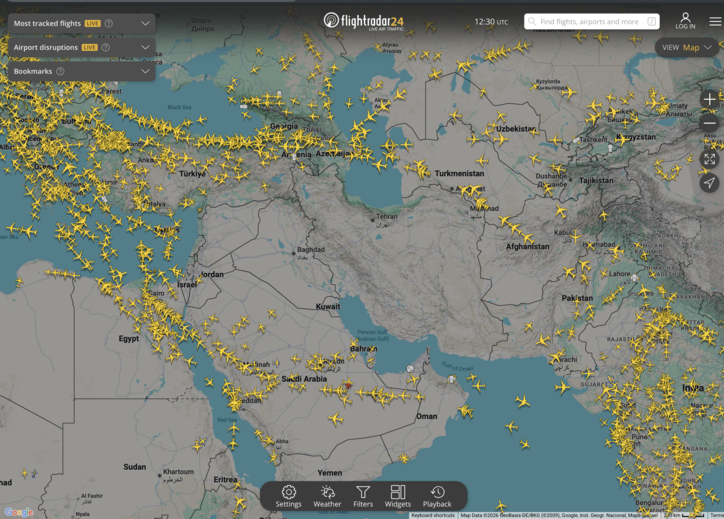Expand the Airport disruptions panel
Screen dimensions: 724x519
coord(145,47)
